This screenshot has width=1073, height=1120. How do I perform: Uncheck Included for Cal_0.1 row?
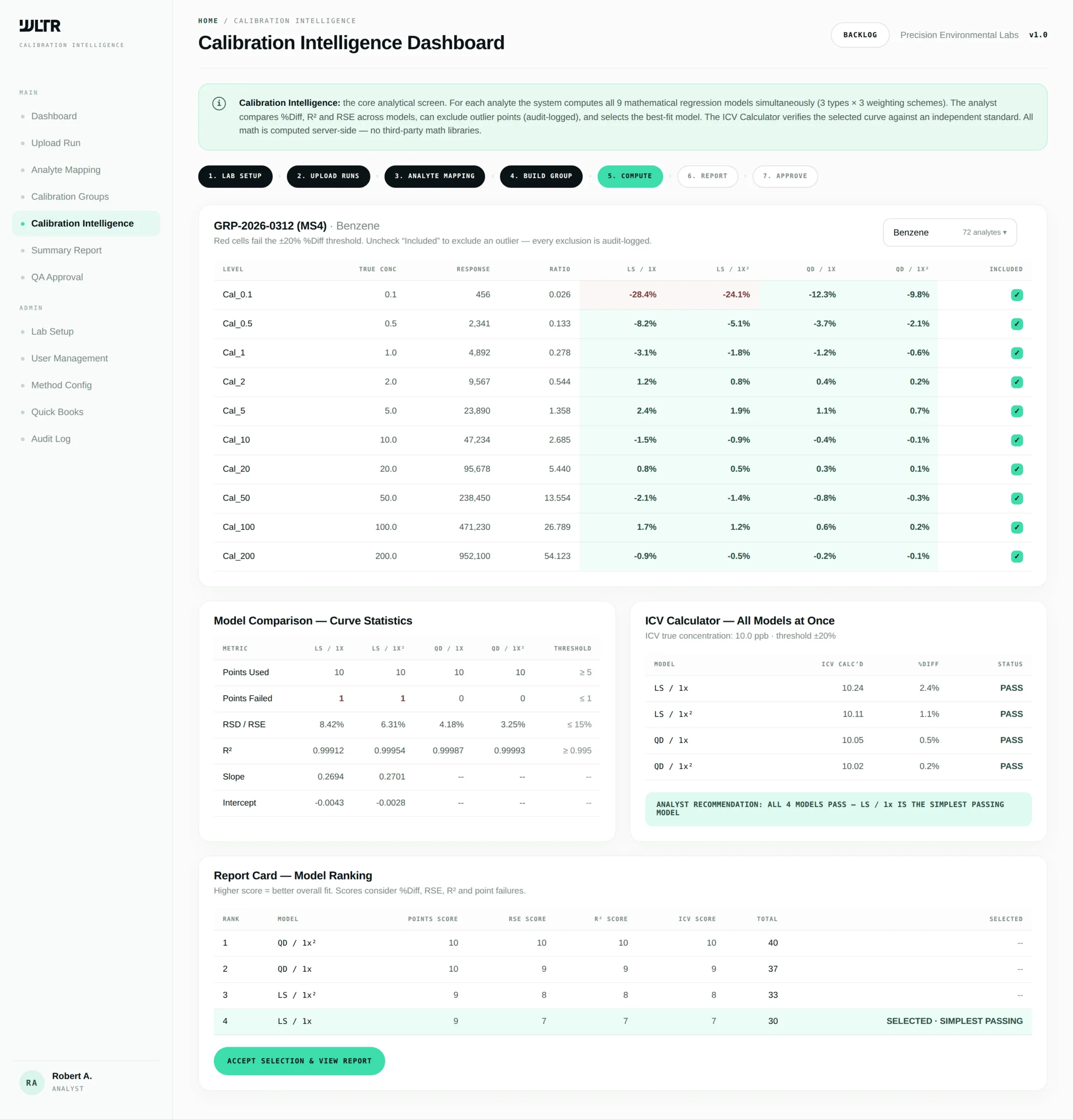(x=1017, y=295)
